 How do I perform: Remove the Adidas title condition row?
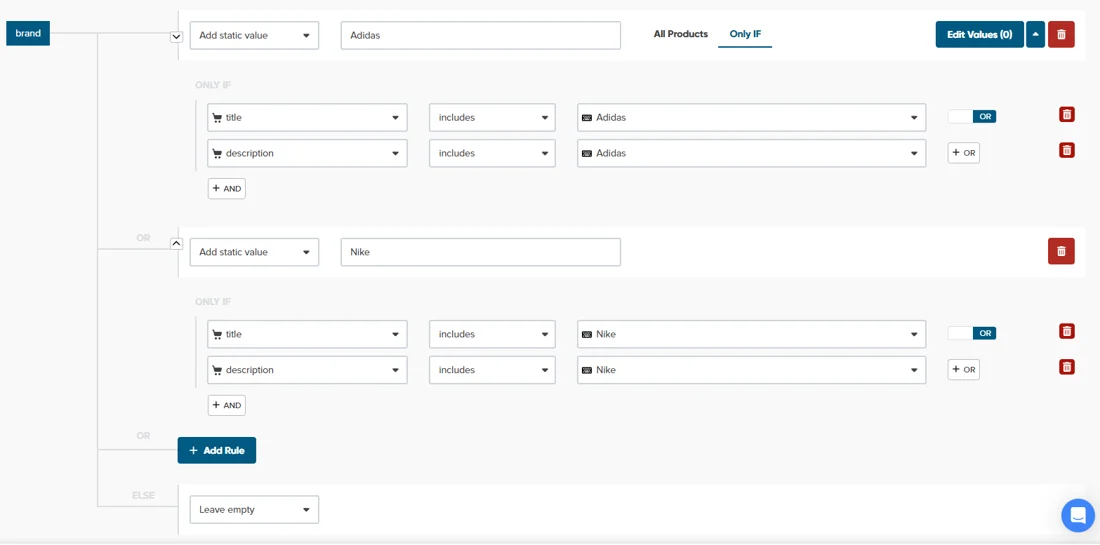point(1067,115)
